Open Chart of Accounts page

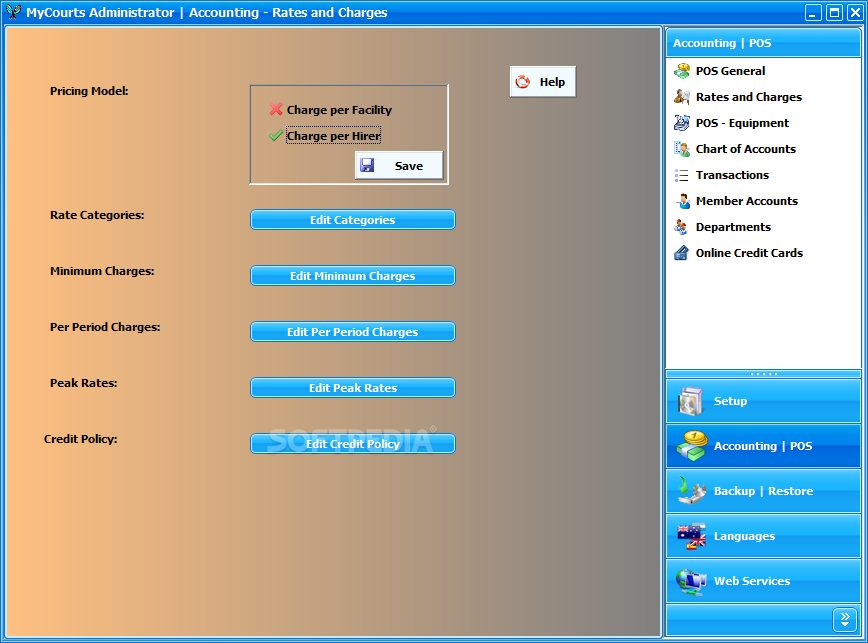click(746, 149)
